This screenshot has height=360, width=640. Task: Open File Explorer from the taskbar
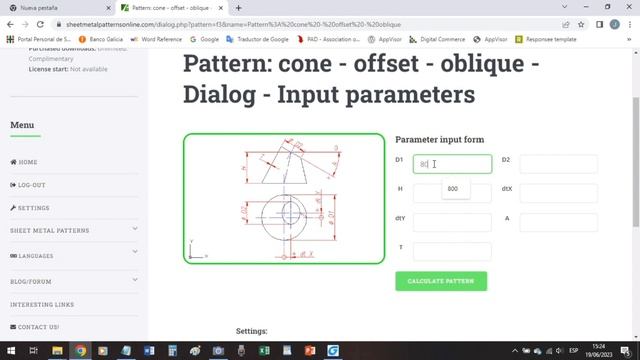pyautogui.click(x=57, y=351)
